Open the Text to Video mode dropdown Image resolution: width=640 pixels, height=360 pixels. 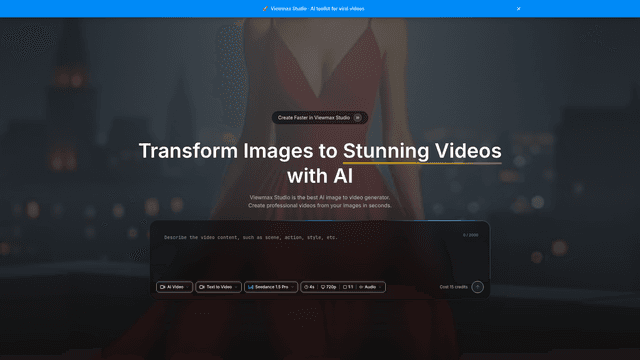(x=218, y=287)
